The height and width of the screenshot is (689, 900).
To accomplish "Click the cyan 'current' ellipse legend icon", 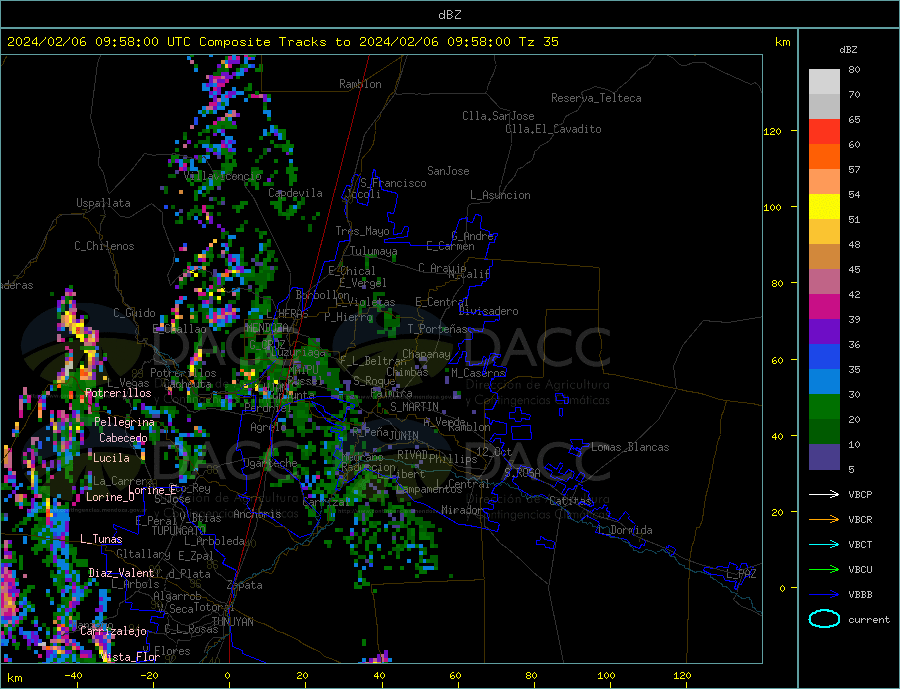I will coord(824,619).
